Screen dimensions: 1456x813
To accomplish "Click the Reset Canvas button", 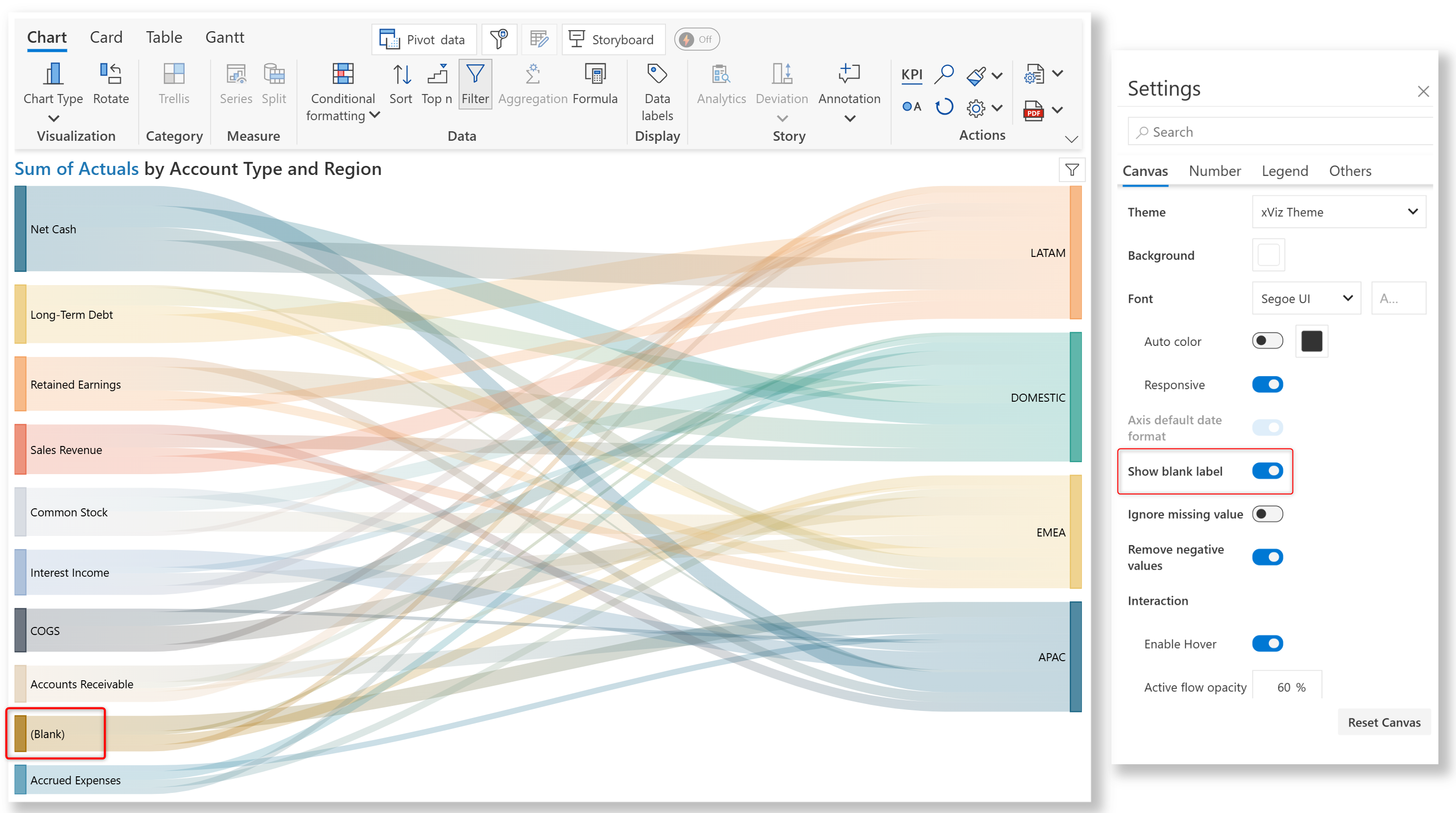I will tap(1384, 722).
